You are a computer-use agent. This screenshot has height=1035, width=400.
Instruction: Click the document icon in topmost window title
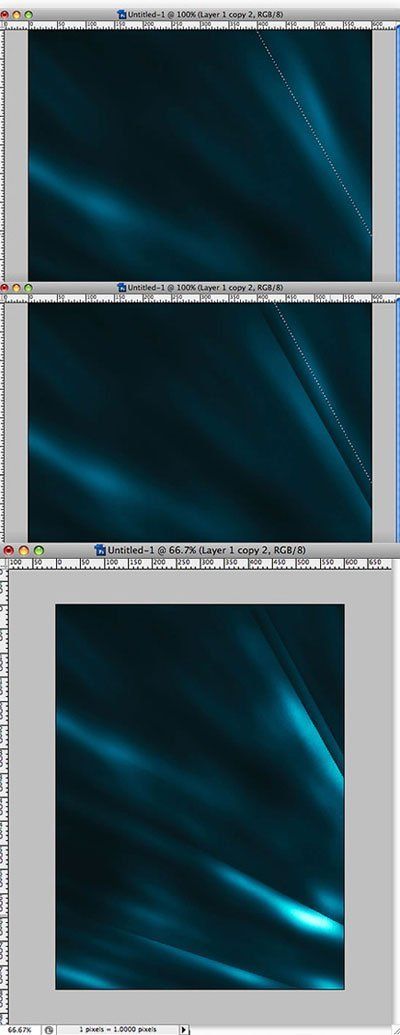click(x=121, y=13)
